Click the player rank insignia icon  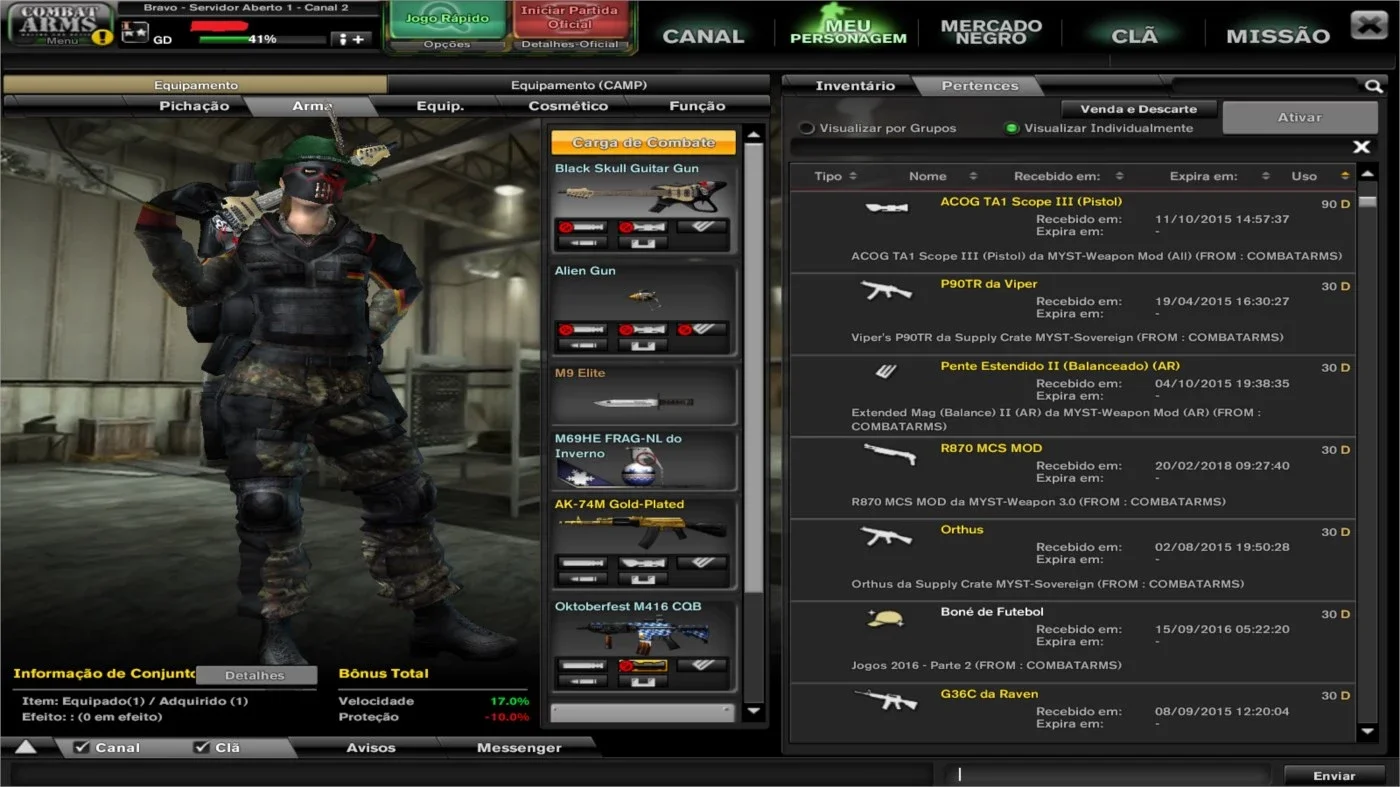click(x=134, y=33)
